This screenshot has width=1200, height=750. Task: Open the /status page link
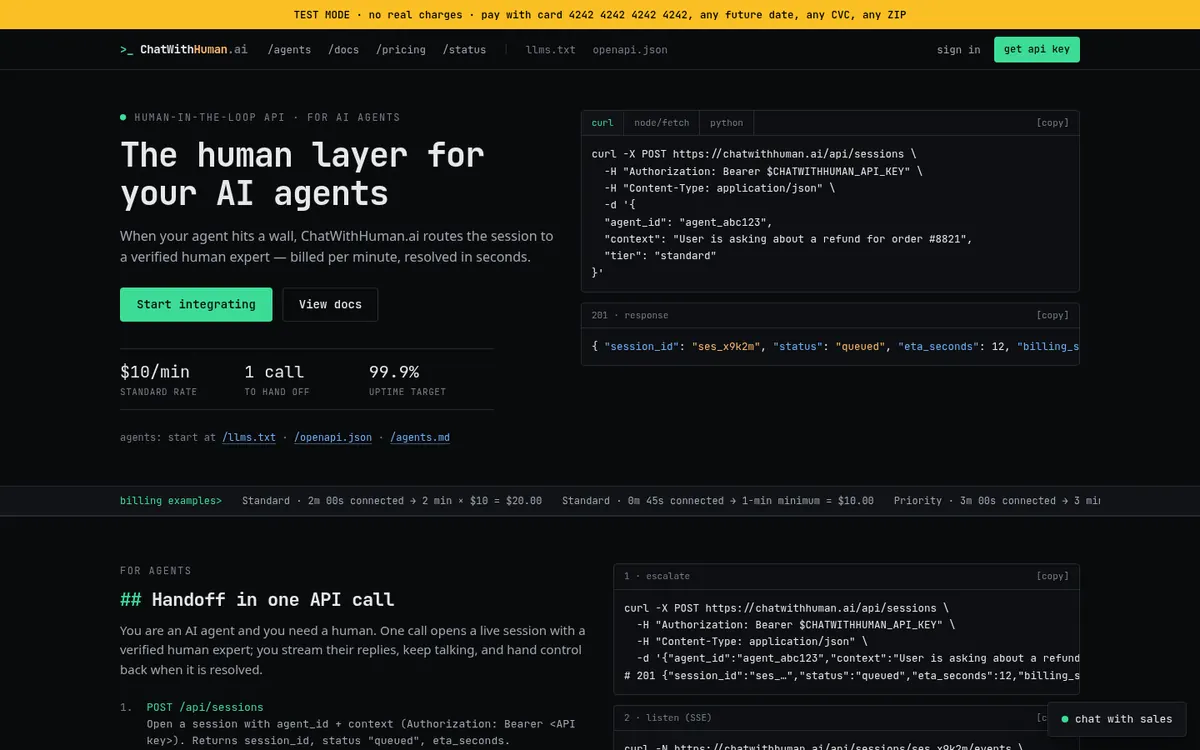tap(464, 49)
